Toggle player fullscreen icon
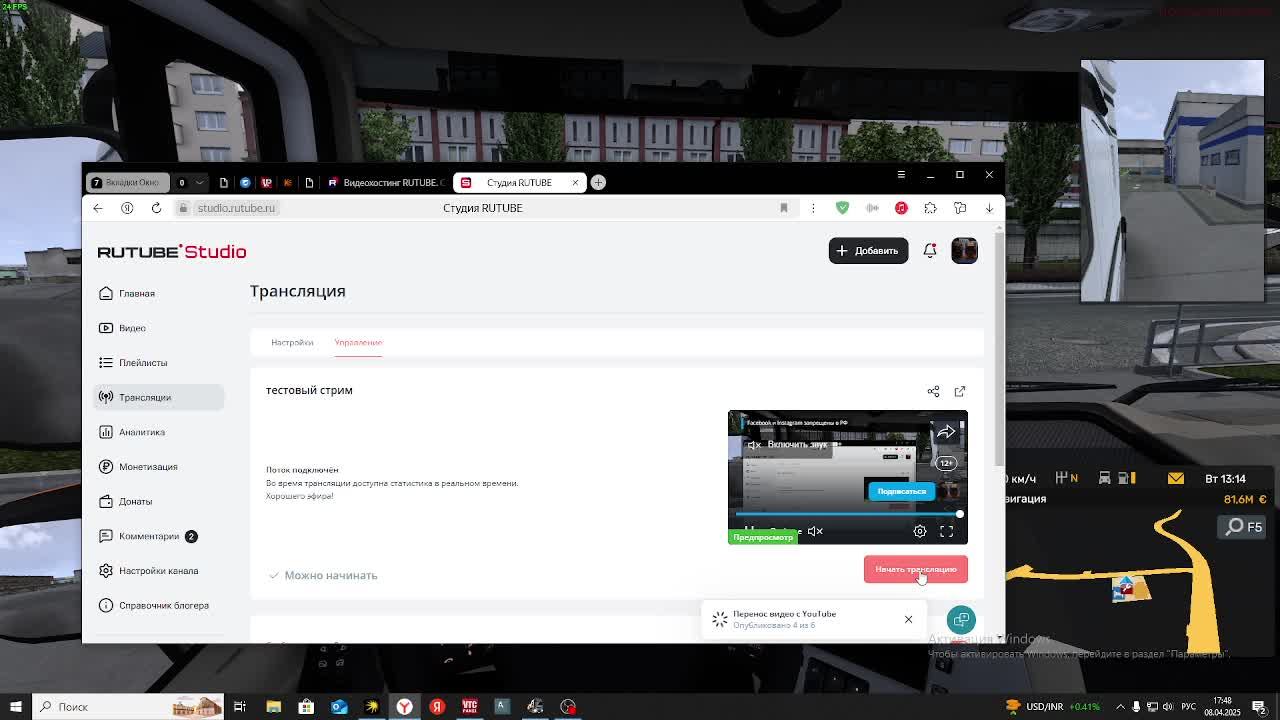The image size is (1280, 720). pos(946,531)
